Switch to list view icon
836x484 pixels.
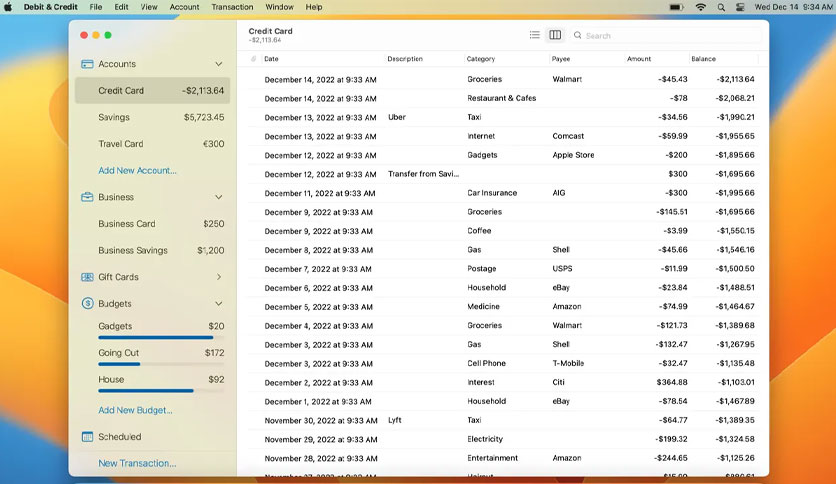[534, 35]
